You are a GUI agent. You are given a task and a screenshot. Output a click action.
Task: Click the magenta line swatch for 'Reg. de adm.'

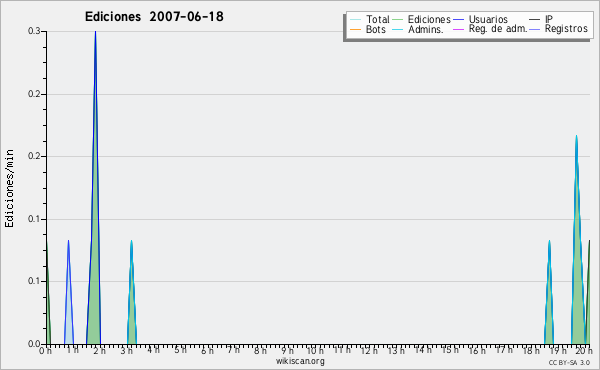pos(458,29)
